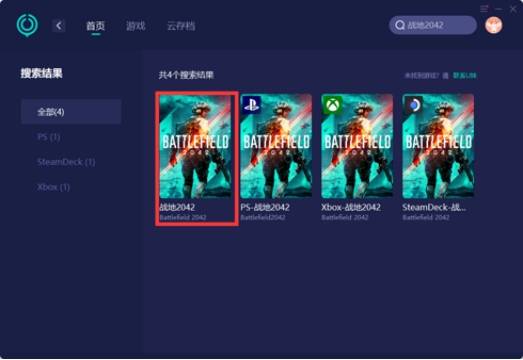Open the 云存档 tab
523x360 pixels.
[x=181, y=26]
